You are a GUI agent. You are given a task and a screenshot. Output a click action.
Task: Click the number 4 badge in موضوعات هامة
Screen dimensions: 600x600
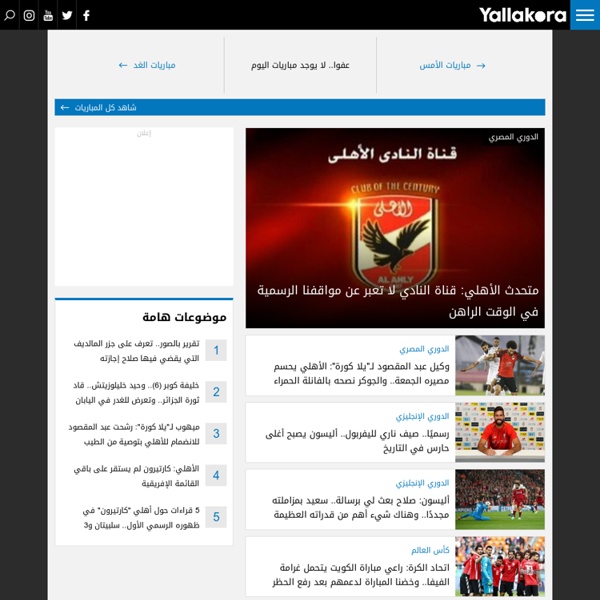[x=216, y=475]
